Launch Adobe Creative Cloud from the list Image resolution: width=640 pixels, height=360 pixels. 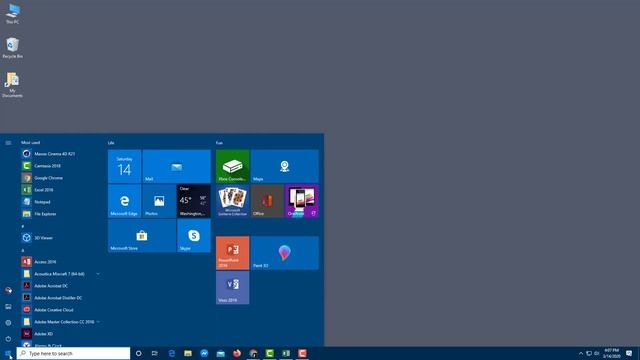tap(60, 310)
